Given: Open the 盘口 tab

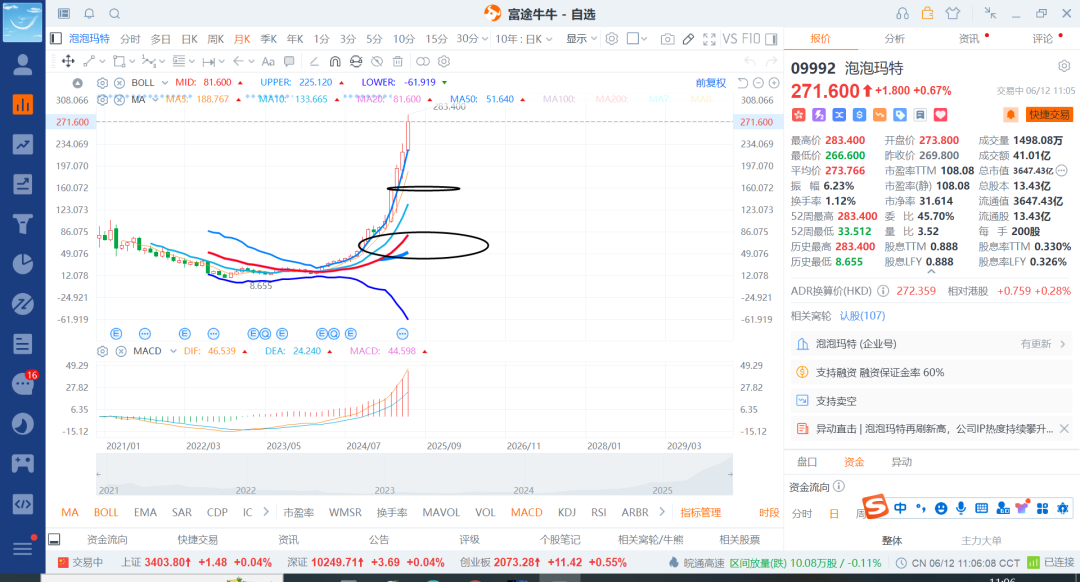Looking at the screenshot, I should (807, 461).
